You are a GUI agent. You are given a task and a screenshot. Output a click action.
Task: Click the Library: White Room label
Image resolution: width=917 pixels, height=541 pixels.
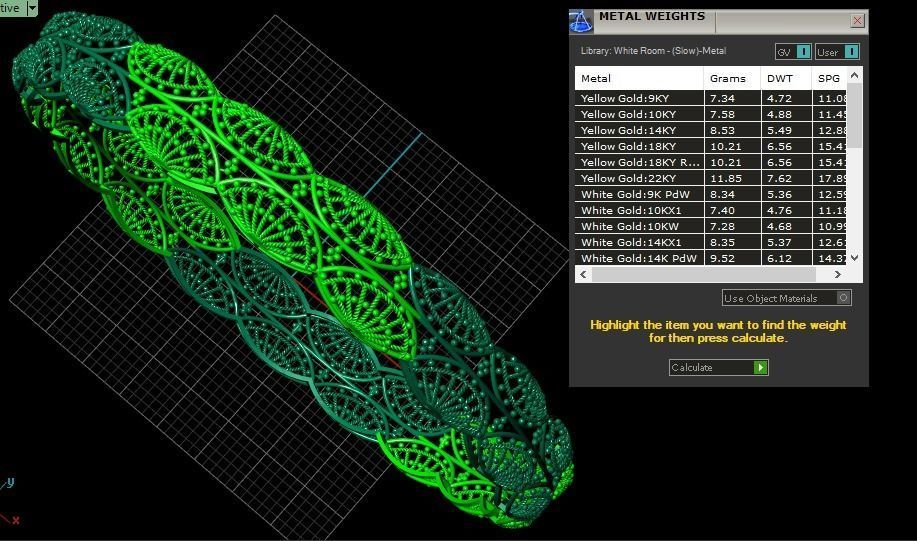point(653,51)
